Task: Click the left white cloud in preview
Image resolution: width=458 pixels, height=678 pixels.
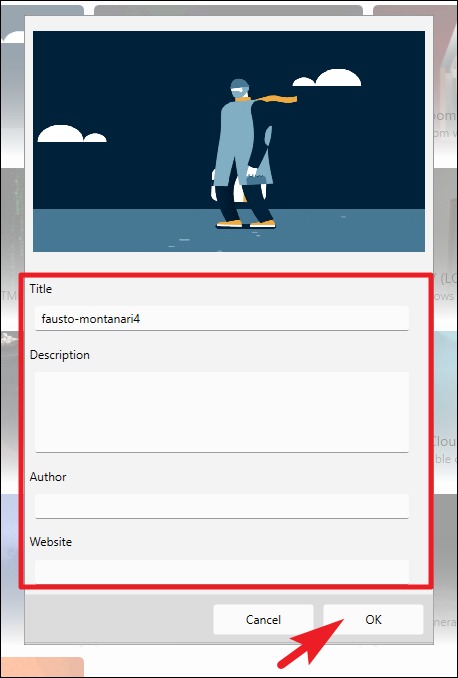Action: [72, 134]
